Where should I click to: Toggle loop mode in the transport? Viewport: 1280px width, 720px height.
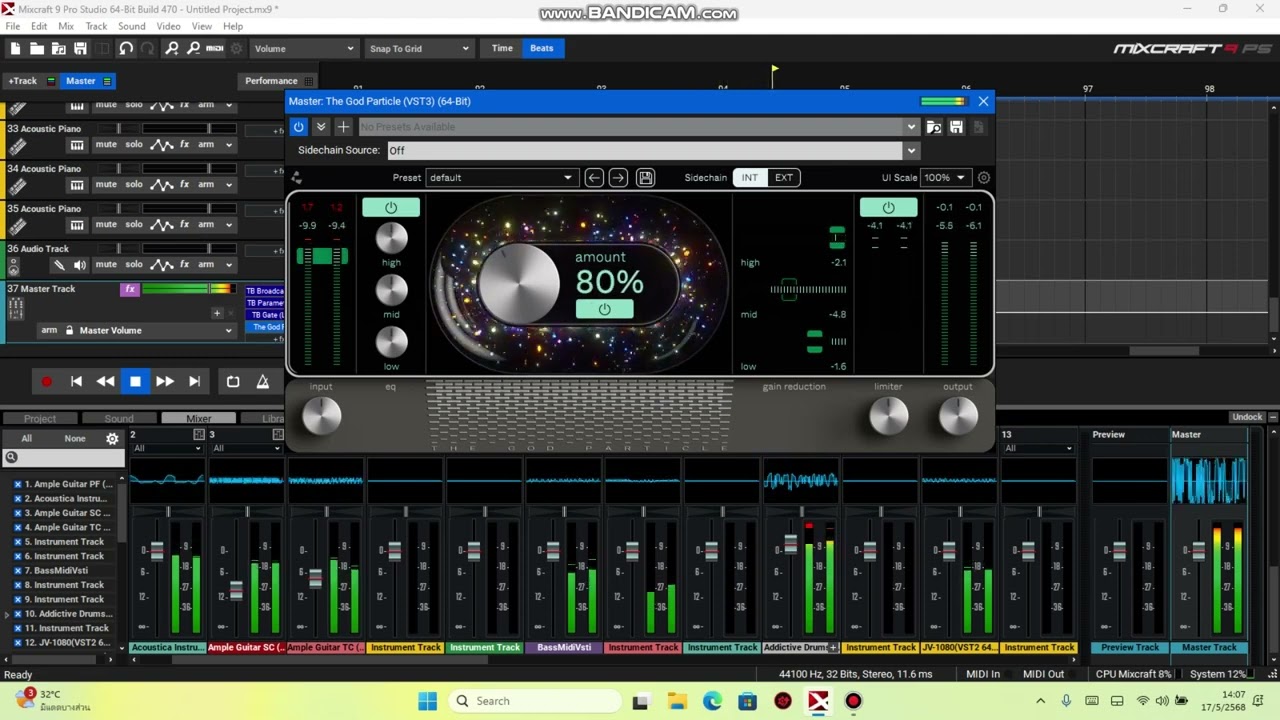233,381
